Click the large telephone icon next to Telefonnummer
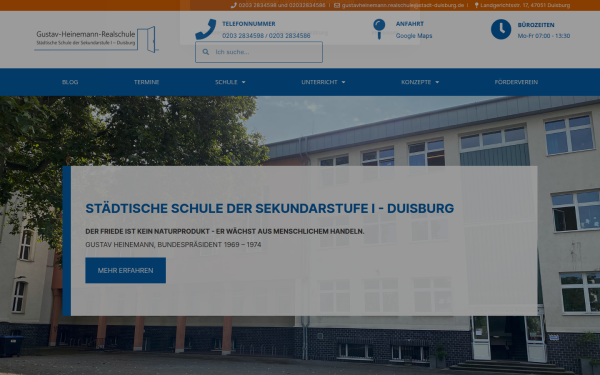Screen dimensions: 600x375 206,29
